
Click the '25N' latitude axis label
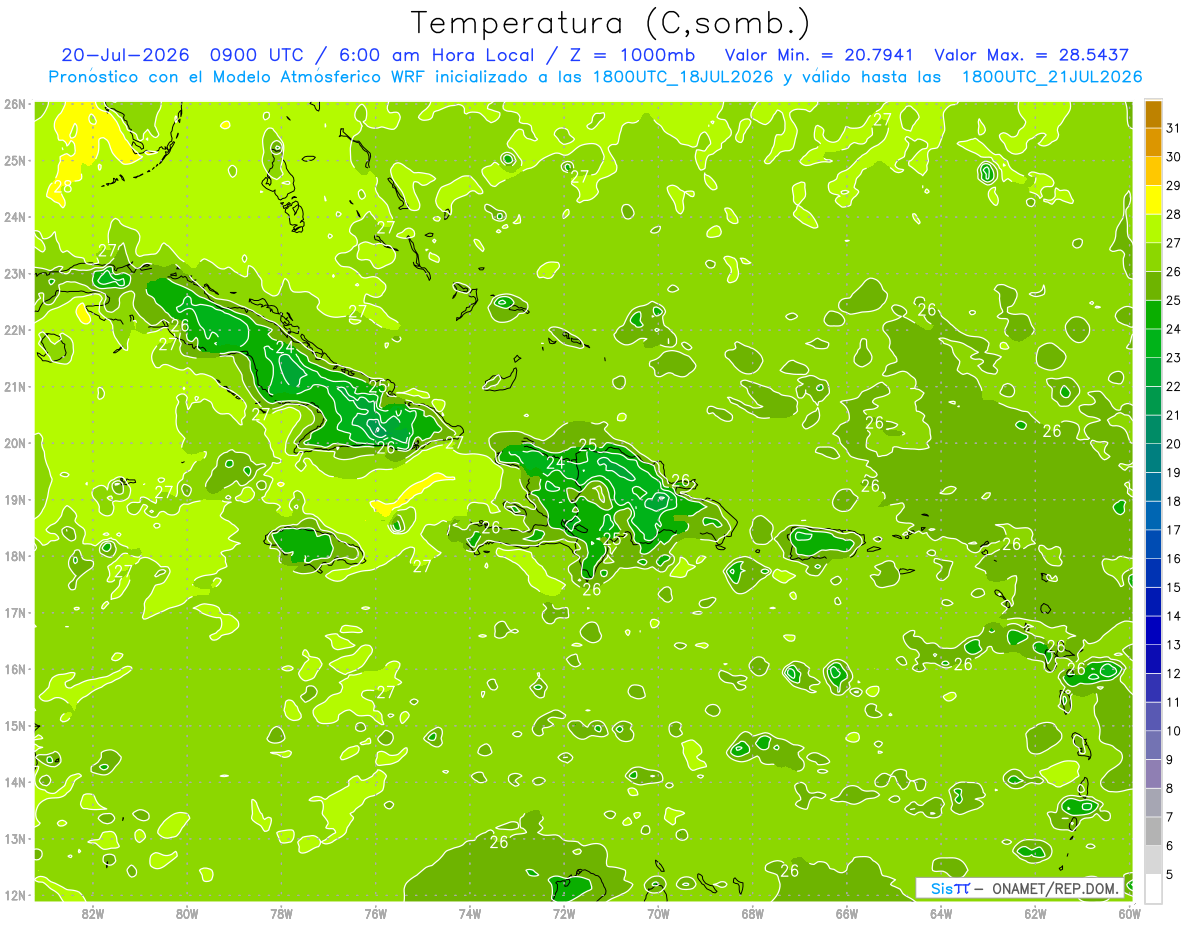(x=15, y=160)
